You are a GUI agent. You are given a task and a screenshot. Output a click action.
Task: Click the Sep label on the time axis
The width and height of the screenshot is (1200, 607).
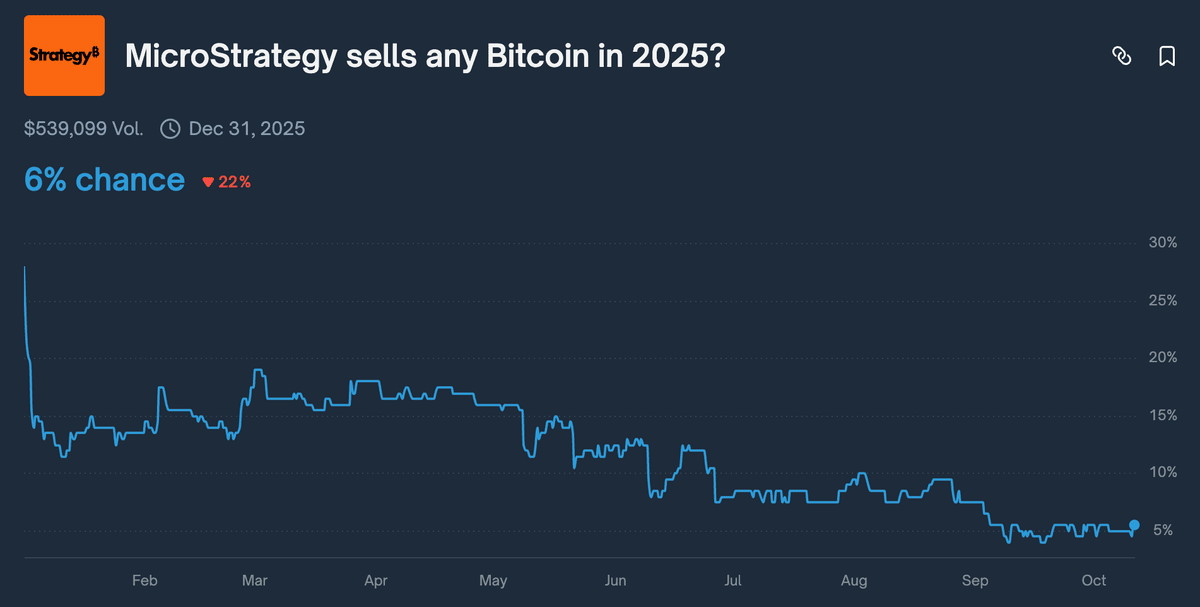point(975,580)
